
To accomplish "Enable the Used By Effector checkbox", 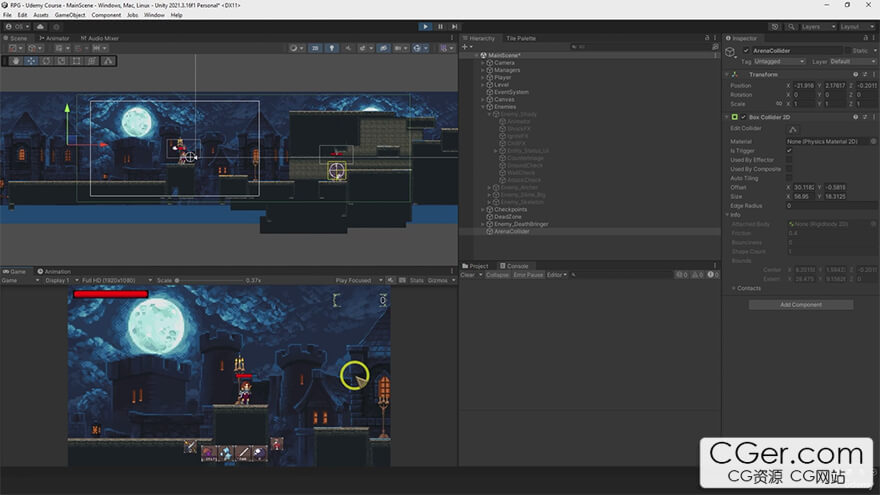I will click(789, 160).
